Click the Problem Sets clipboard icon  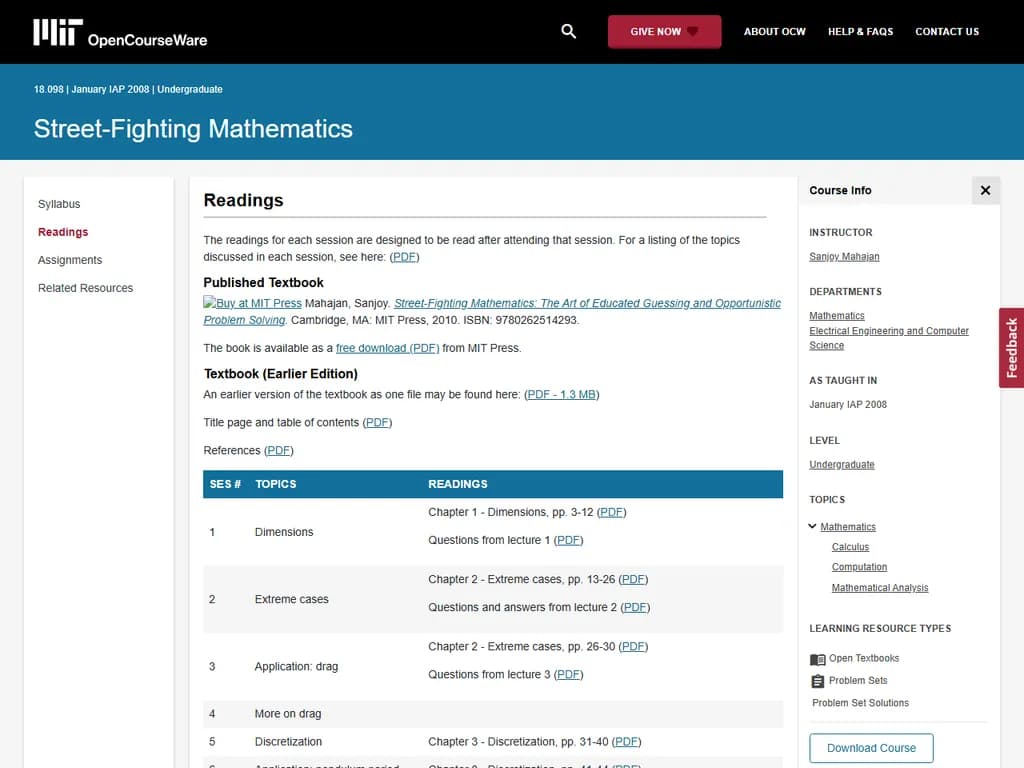(816, 681)
